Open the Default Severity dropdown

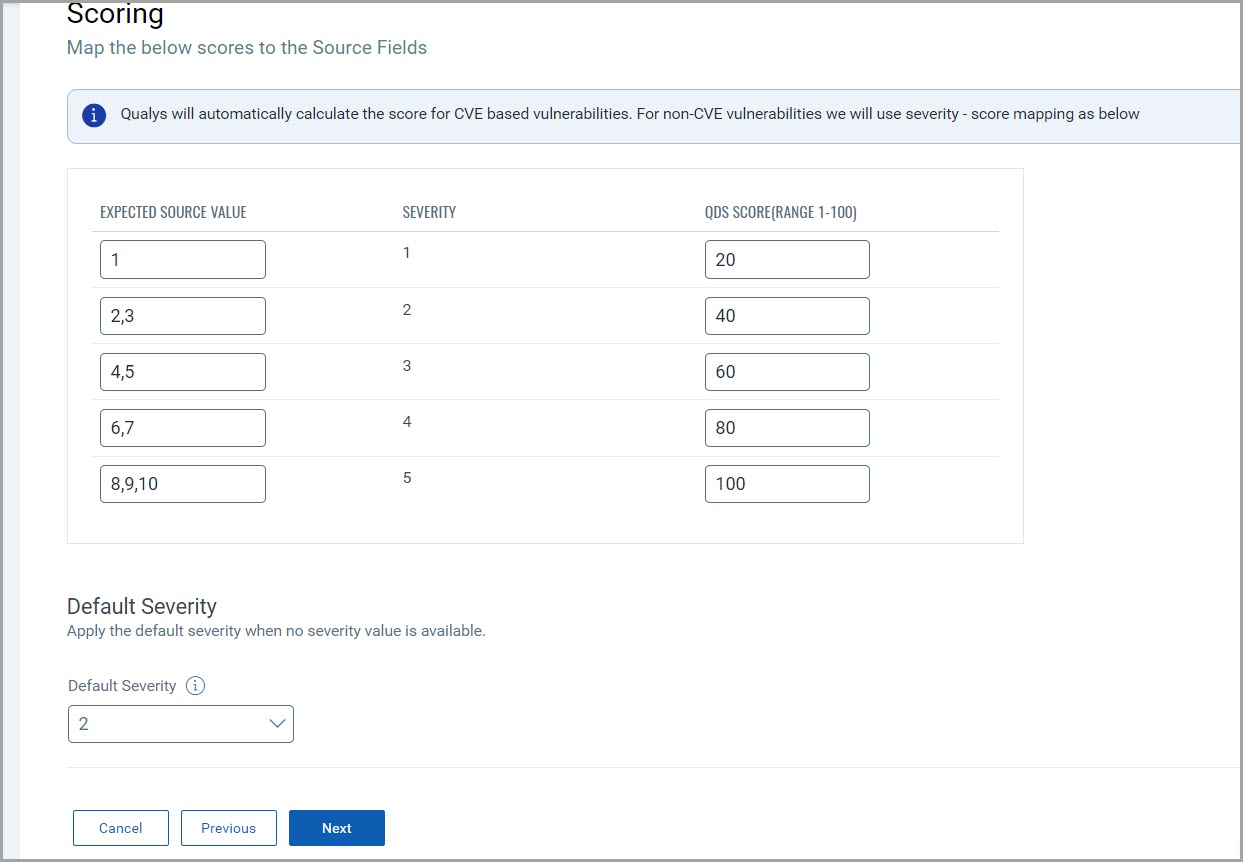180,724
